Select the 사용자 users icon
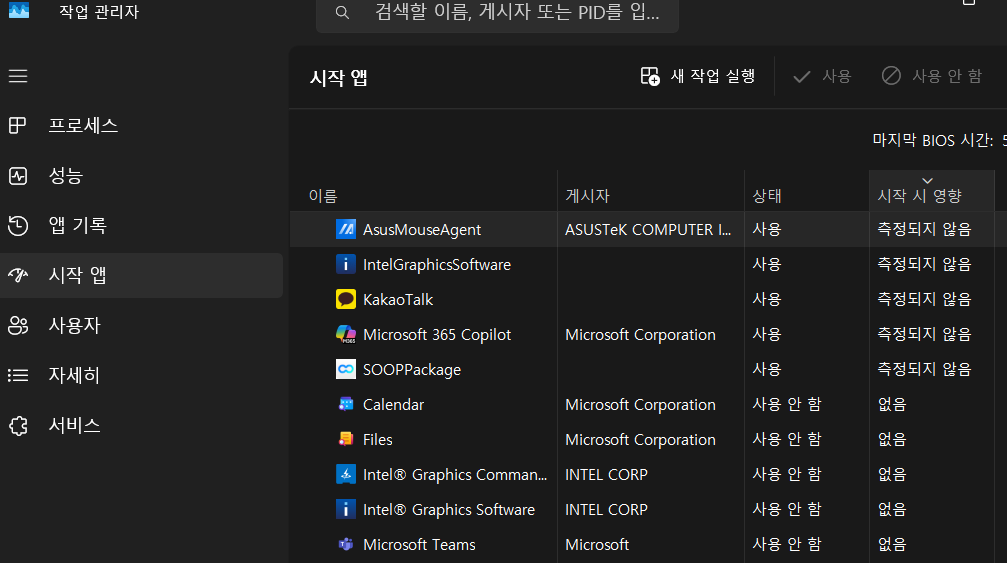1007x563 pixels. pos(18,325)
